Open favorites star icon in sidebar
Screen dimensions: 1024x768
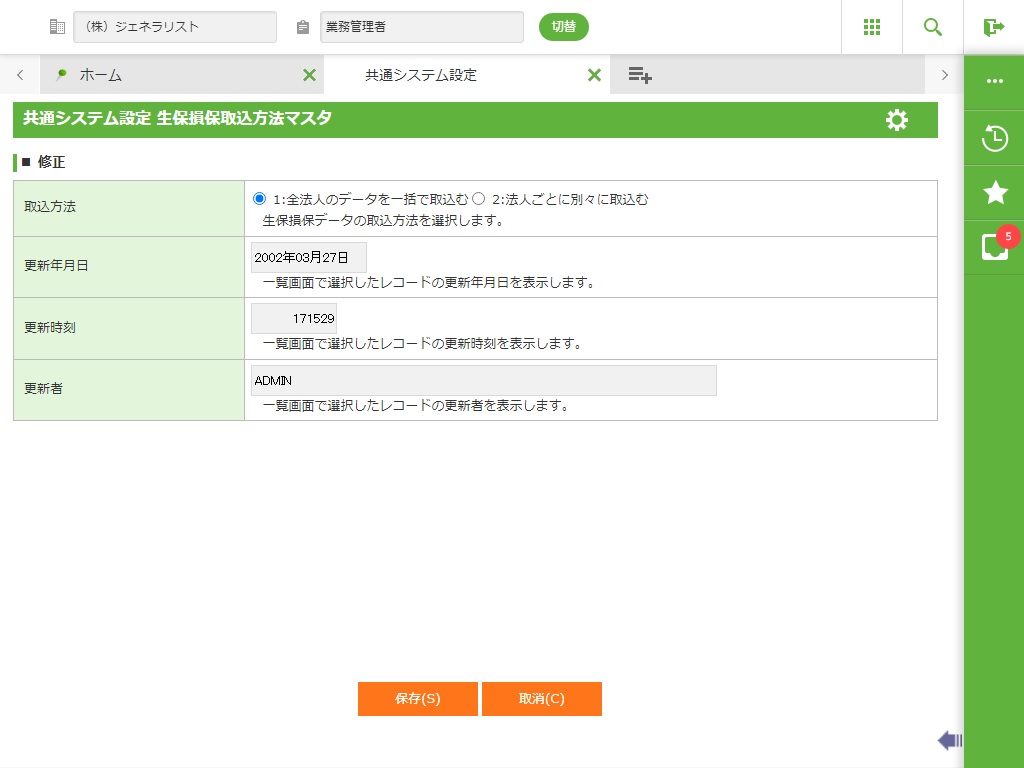(x=994, y=193)
